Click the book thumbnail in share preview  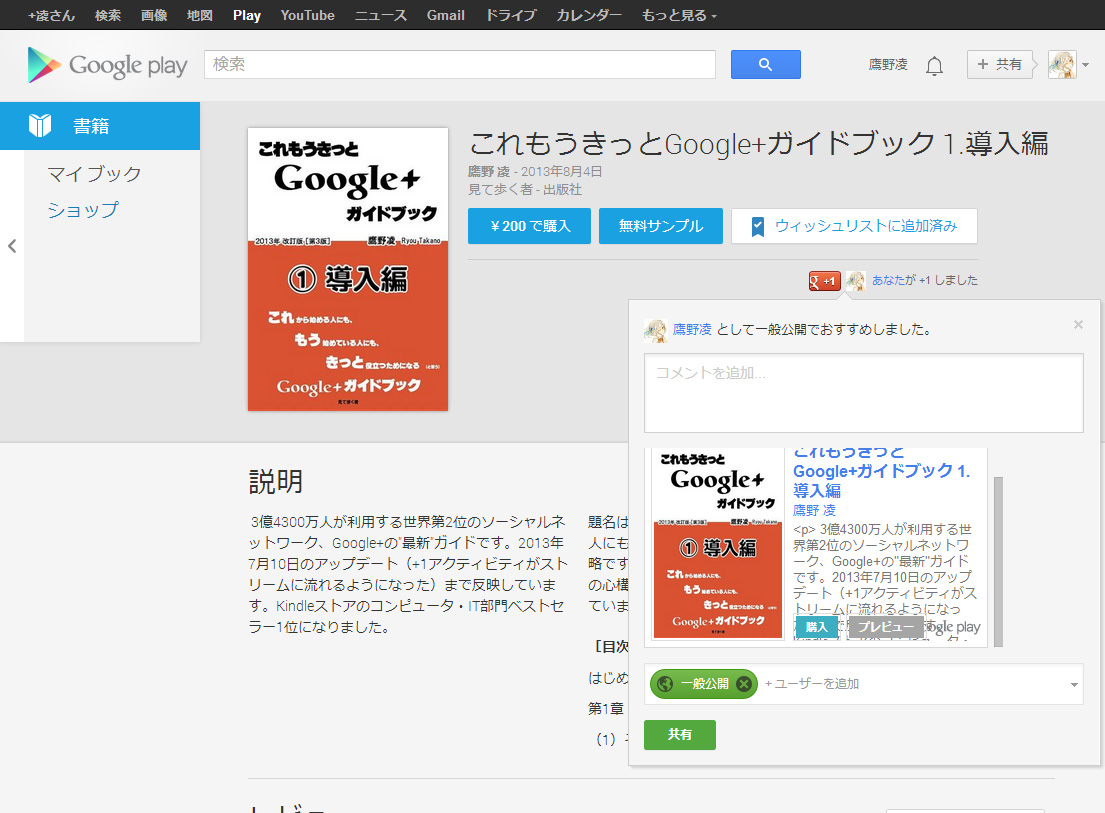point(717,544)
